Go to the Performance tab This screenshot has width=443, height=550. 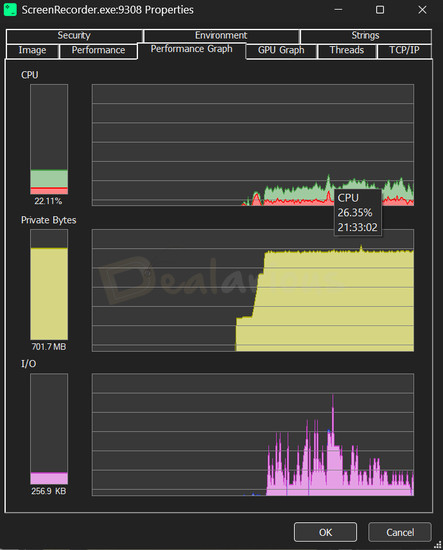[x=98, y=51]
